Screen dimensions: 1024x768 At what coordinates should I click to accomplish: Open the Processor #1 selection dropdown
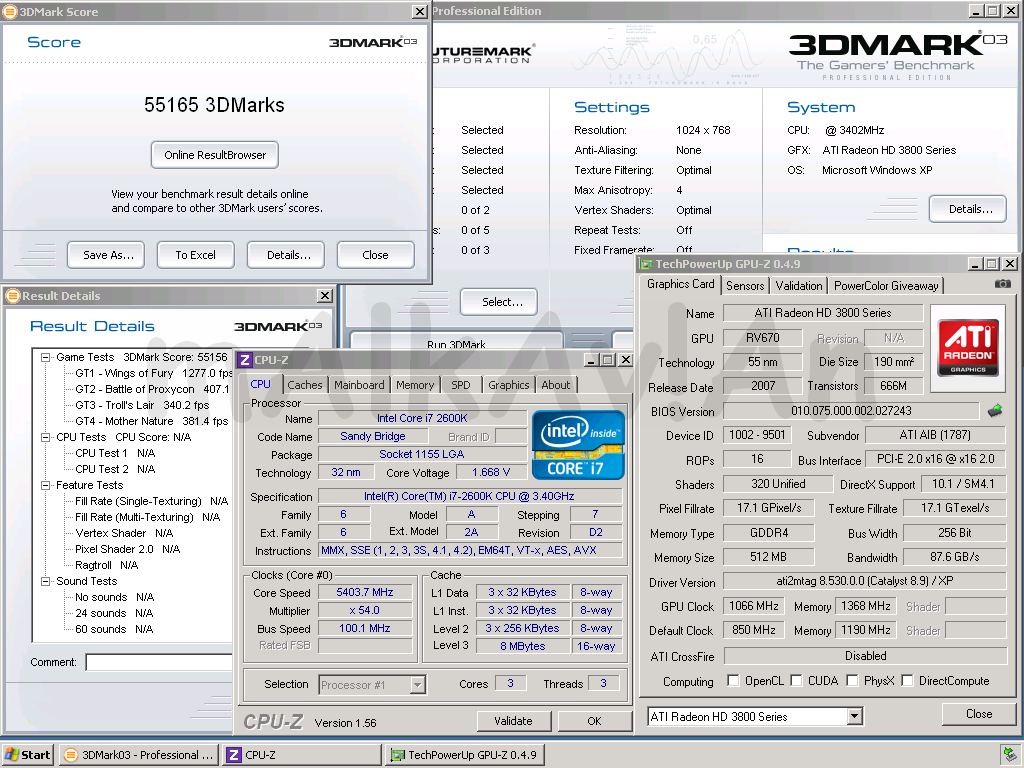[x=417, y=684]
